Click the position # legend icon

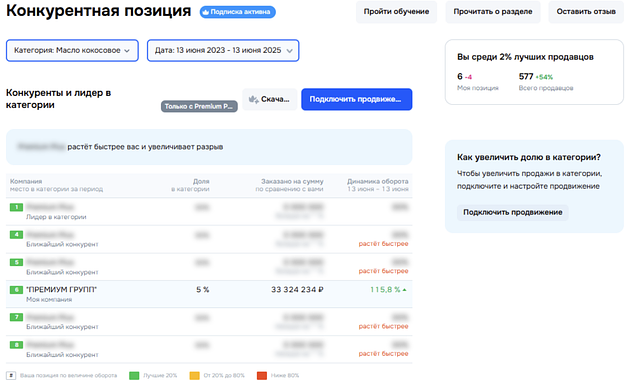pyautogui.click(x=11, y=376)
